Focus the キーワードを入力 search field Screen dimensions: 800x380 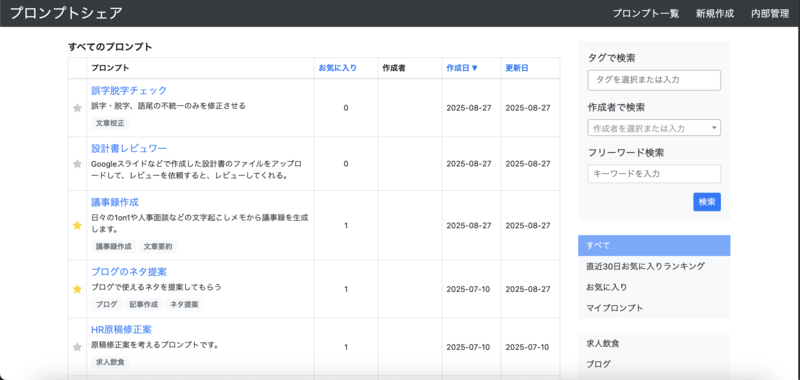(654, 173)
